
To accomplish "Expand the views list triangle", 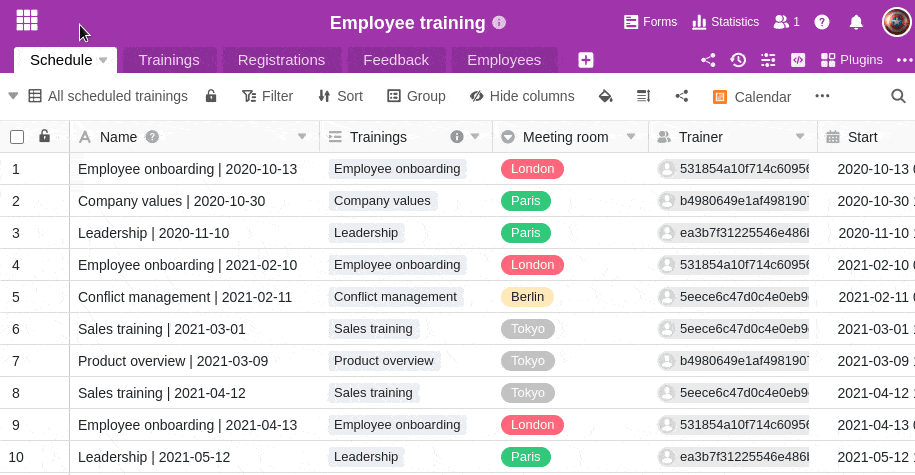I will tap(13, 96).
